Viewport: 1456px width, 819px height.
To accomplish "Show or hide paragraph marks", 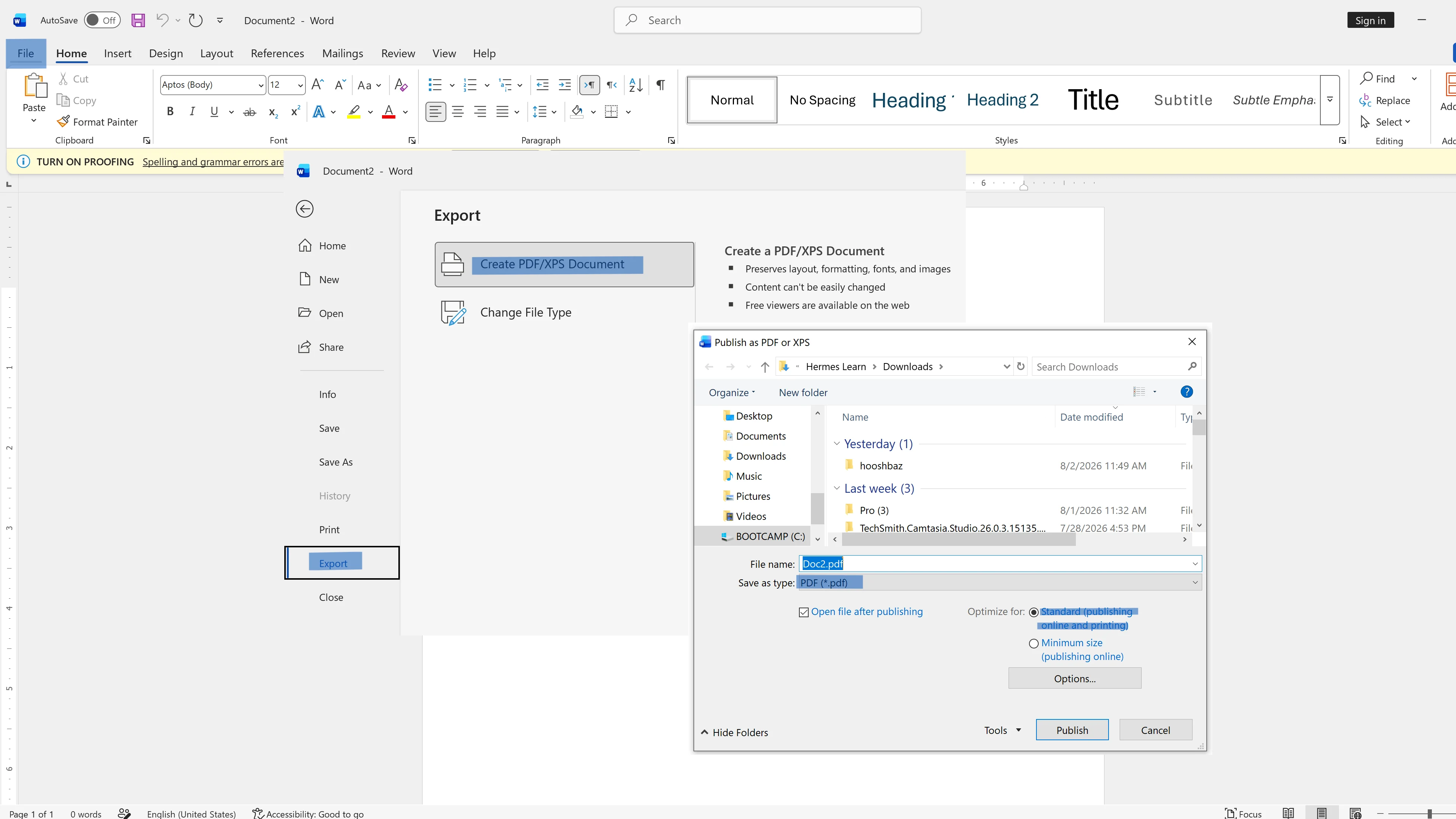I will [x=660, y=85].
